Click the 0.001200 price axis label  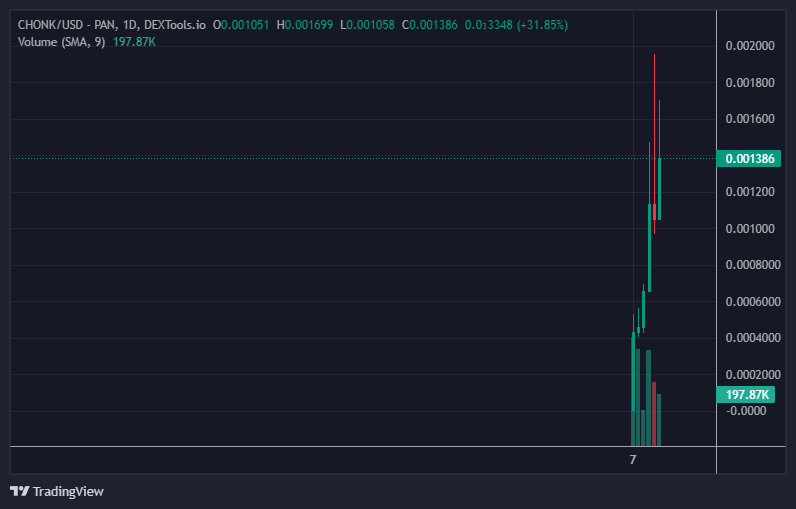(x=750, y=192)
